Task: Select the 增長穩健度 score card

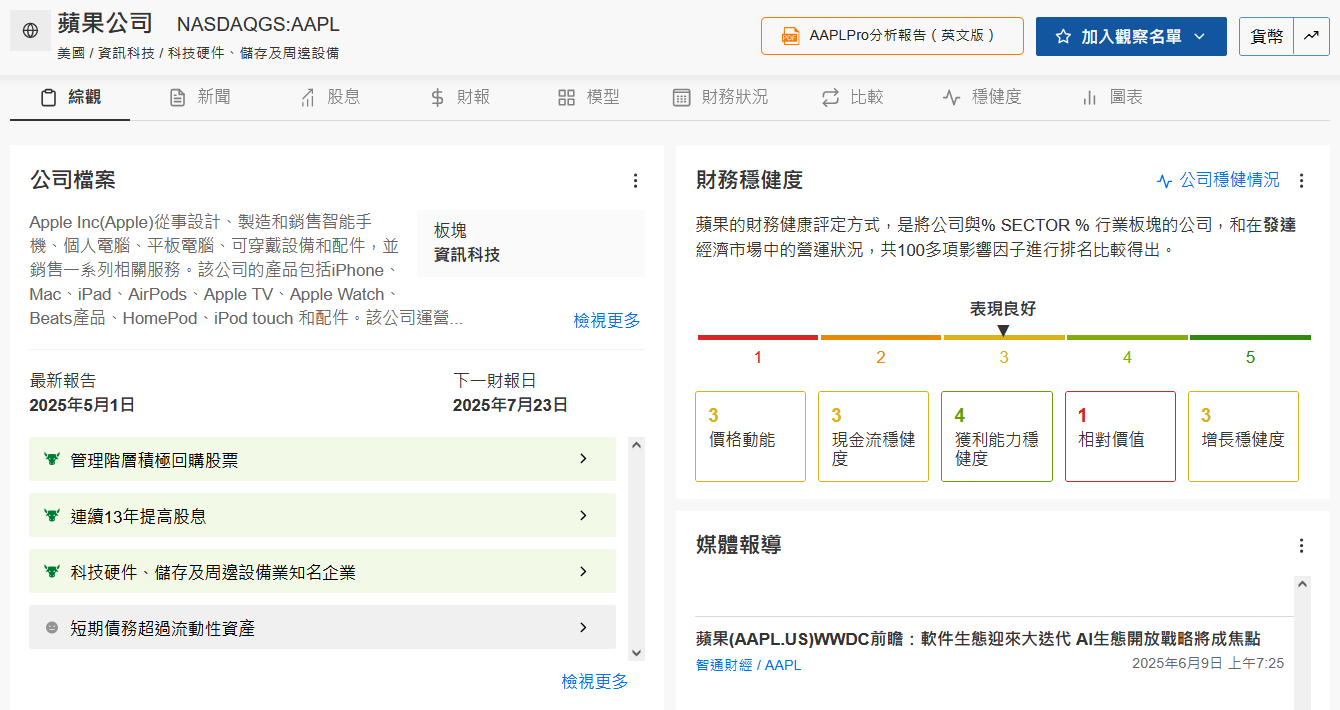Action: 1243,436
